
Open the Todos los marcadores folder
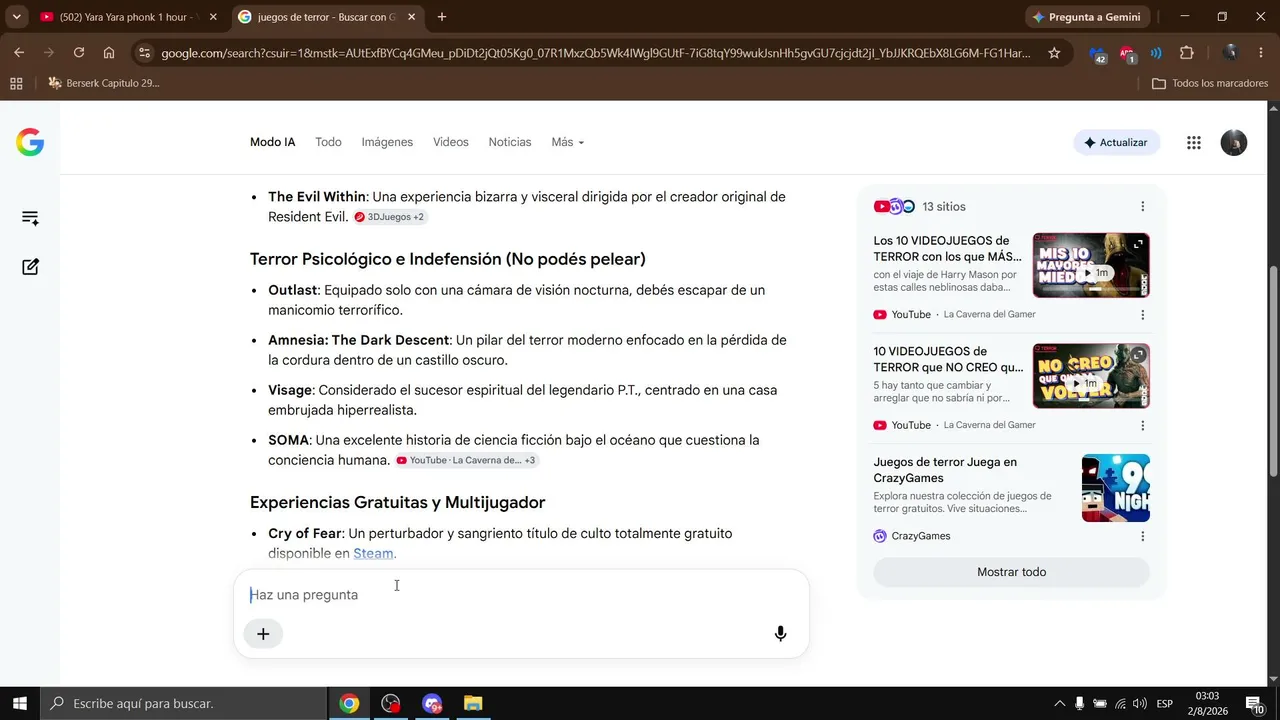(1210, 83)
